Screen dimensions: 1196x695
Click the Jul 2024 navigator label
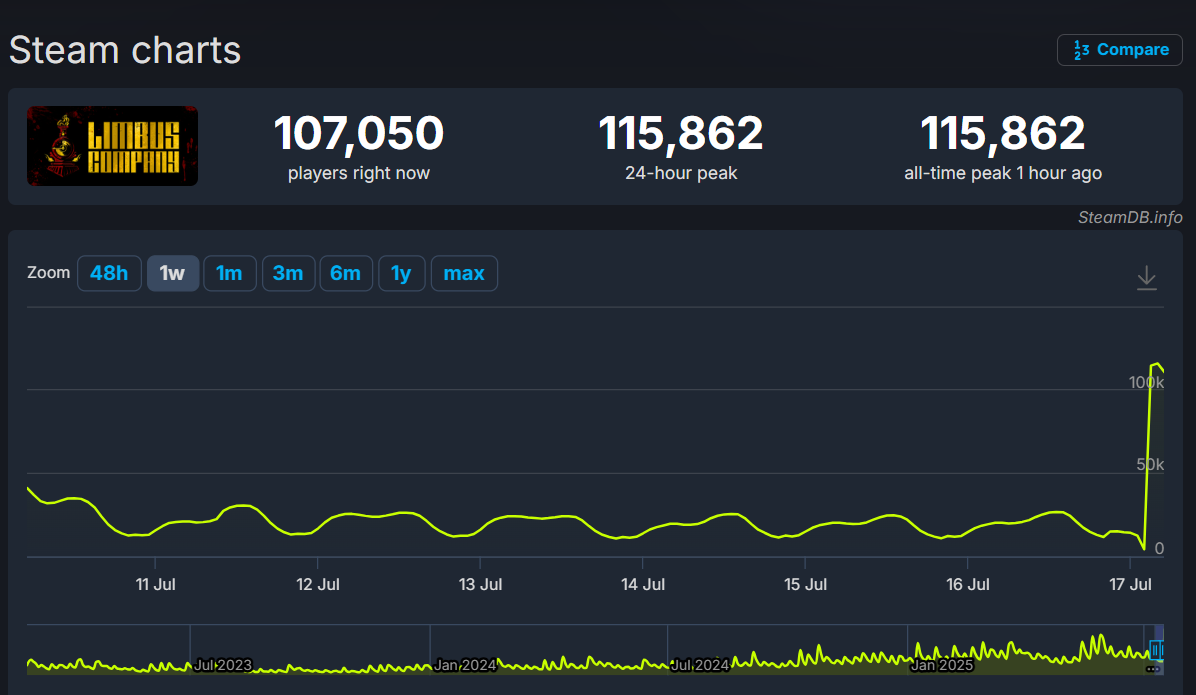point(700,665)
